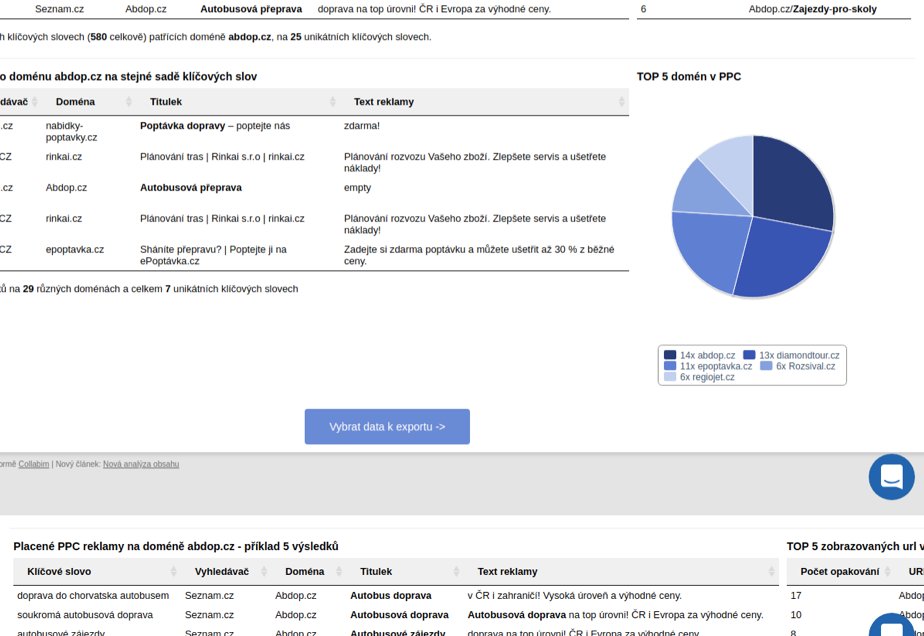The height and width of the screenshot is (636, 924).
Task: Open the Collabim footer link
Action: coord(34,464)
